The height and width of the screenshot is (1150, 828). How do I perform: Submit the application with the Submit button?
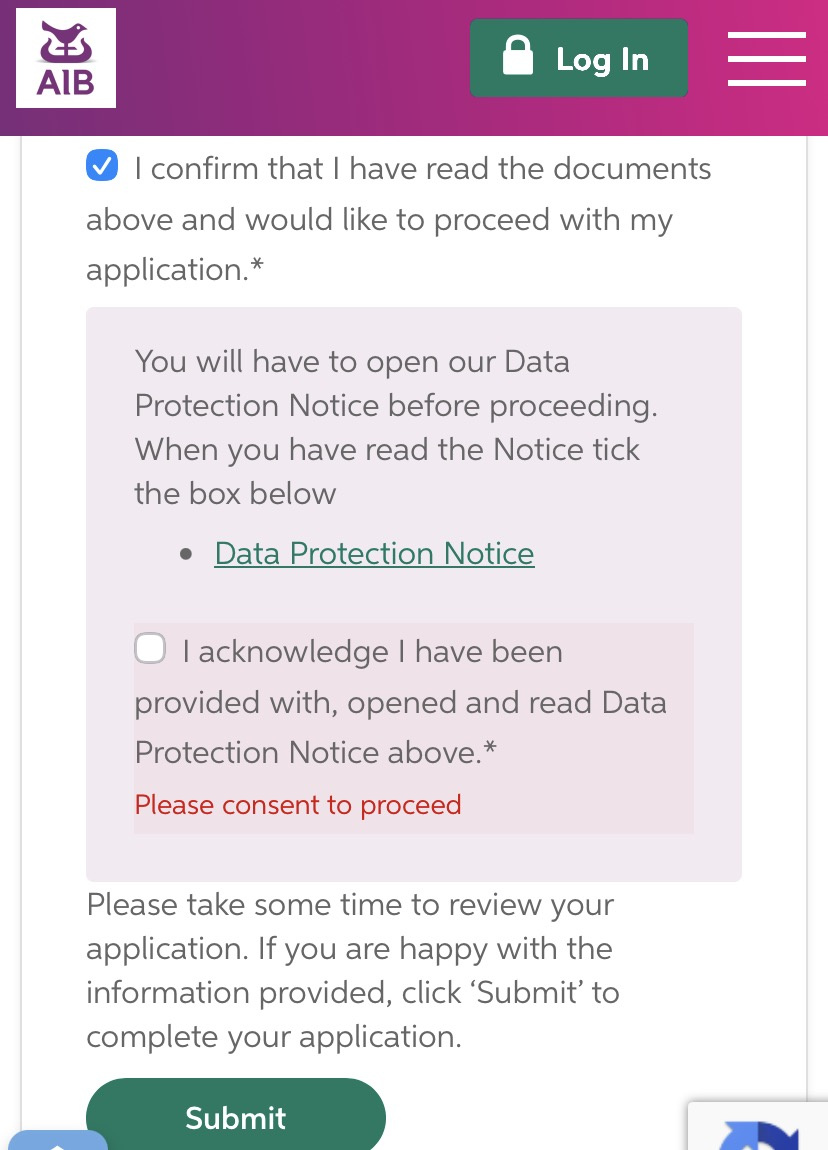(x=235, y=1115)
